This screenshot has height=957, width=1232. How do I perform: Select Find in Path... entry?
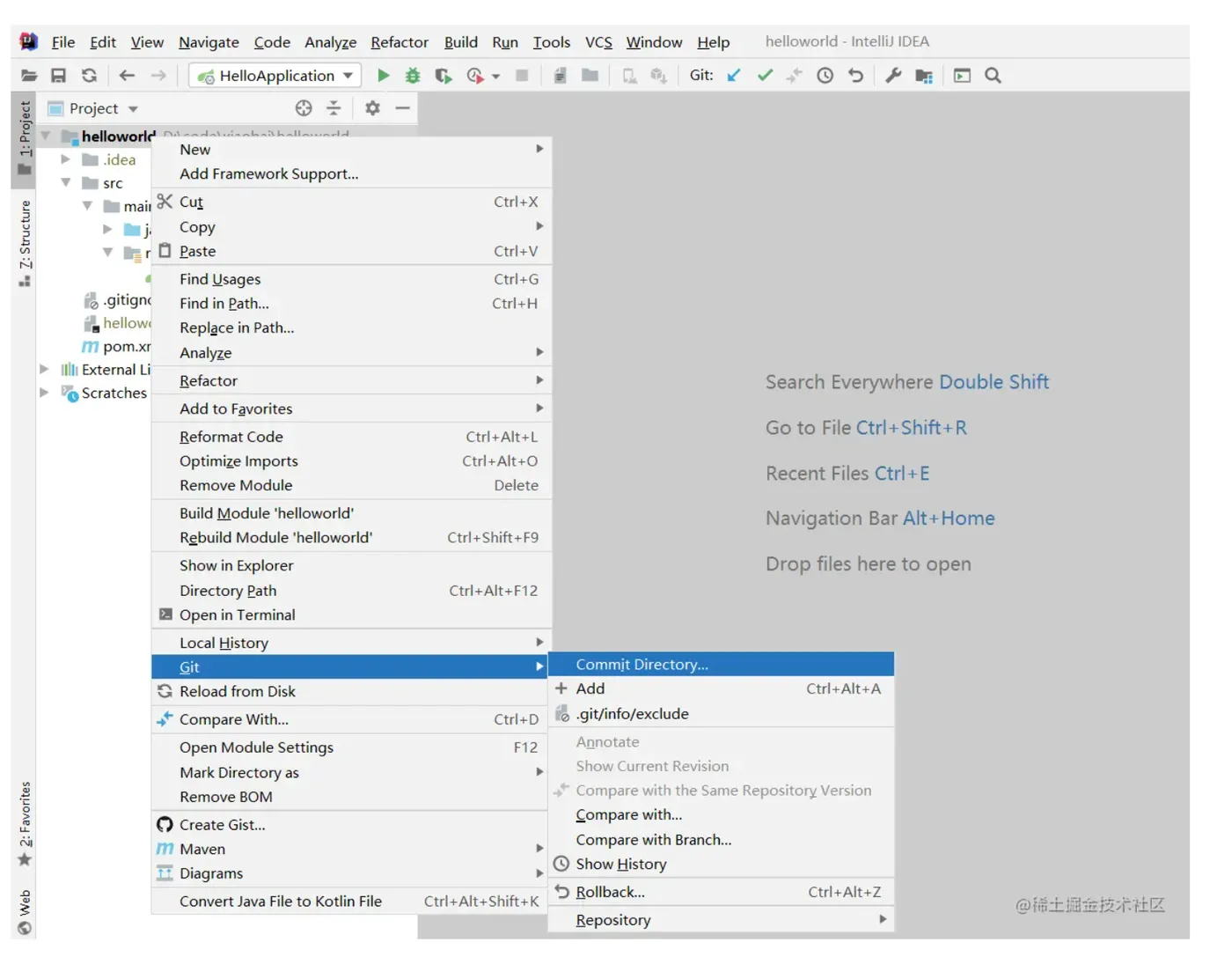[351, 303]
